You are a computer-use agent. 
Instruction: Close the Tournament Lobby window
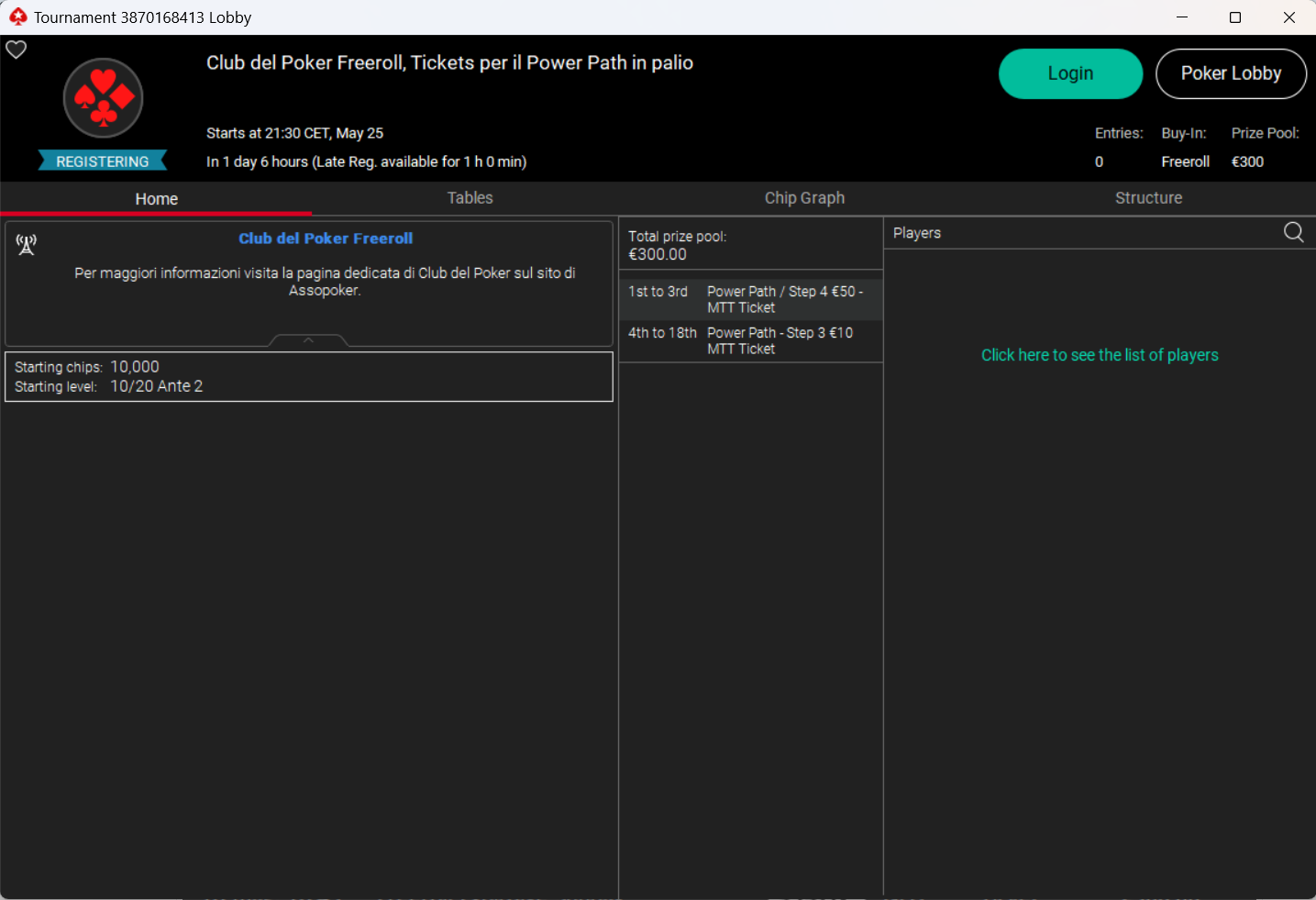click(1288, 17)
